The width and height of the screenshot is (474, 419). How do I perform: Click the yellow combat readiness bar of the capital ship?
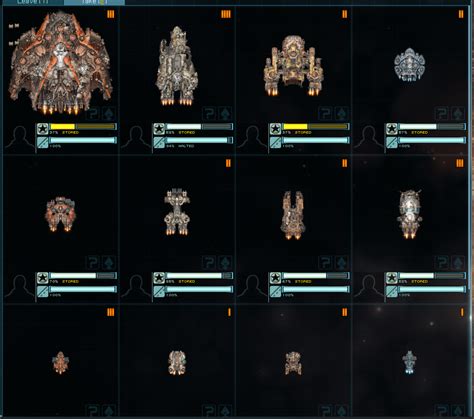(83, 127)
